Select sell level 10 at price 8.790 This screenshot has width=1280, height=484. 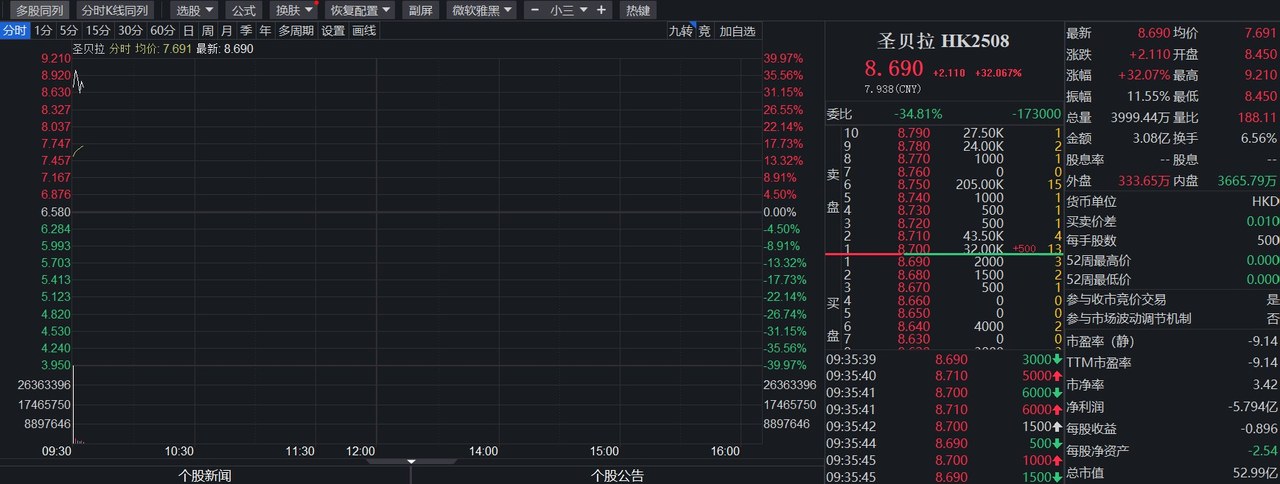[943, 133]
